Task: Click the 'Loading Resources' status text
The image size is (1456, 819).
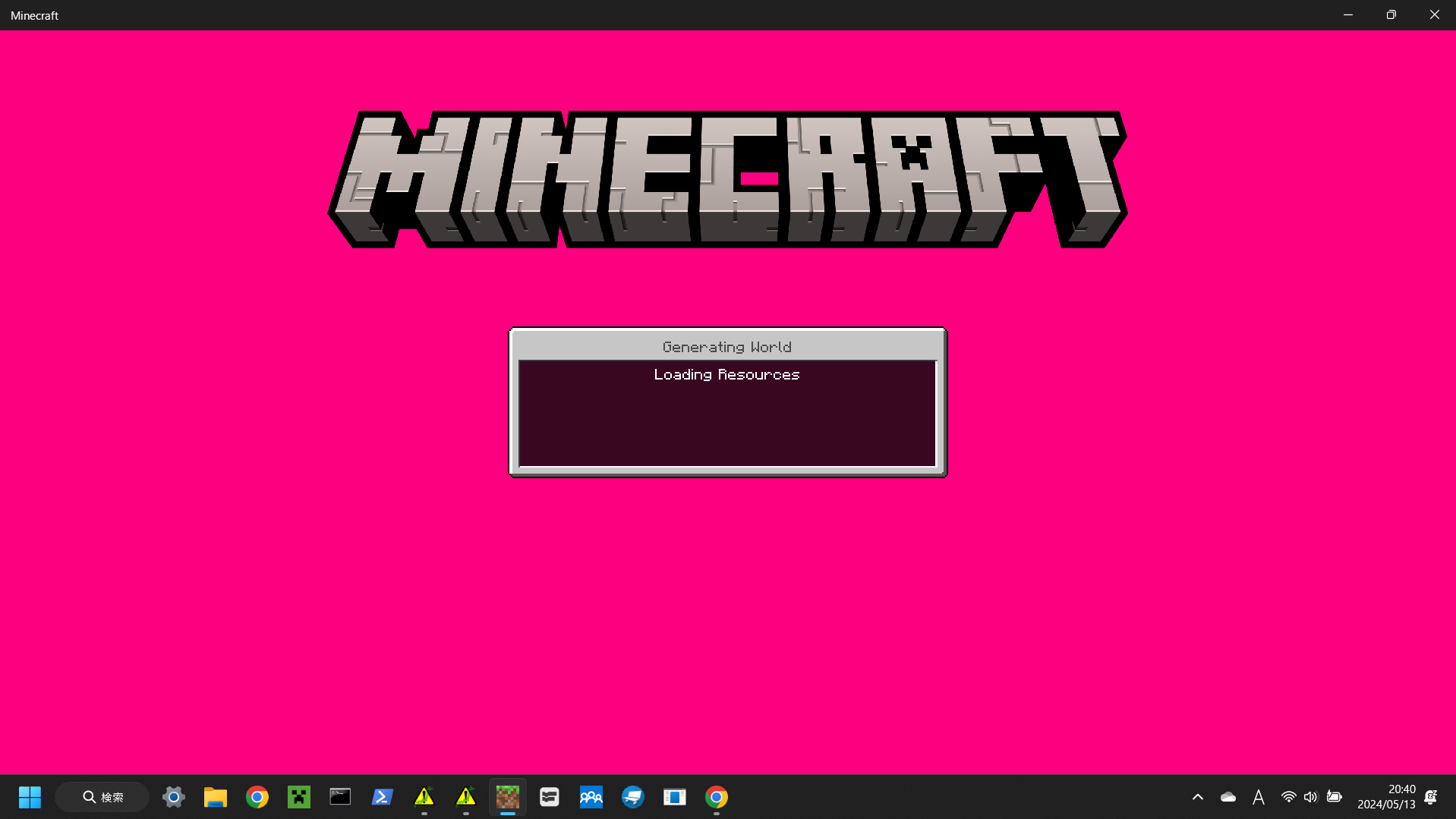Action: [x=727, y=374]
